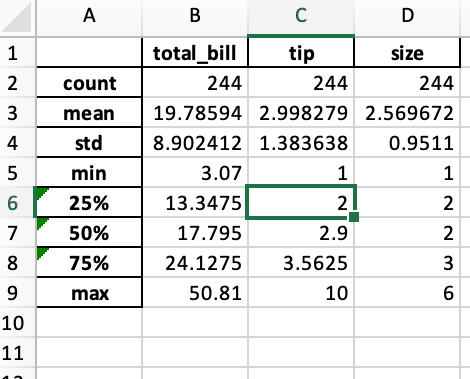
Task: Select the std label cell
Action: pos(89,143)
